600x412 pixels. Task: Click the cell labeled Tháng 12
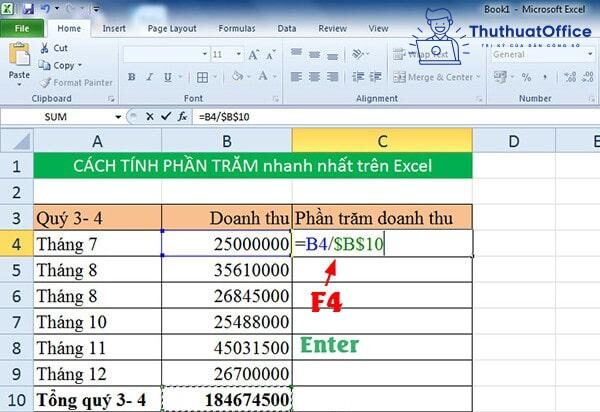click(98, 374)
